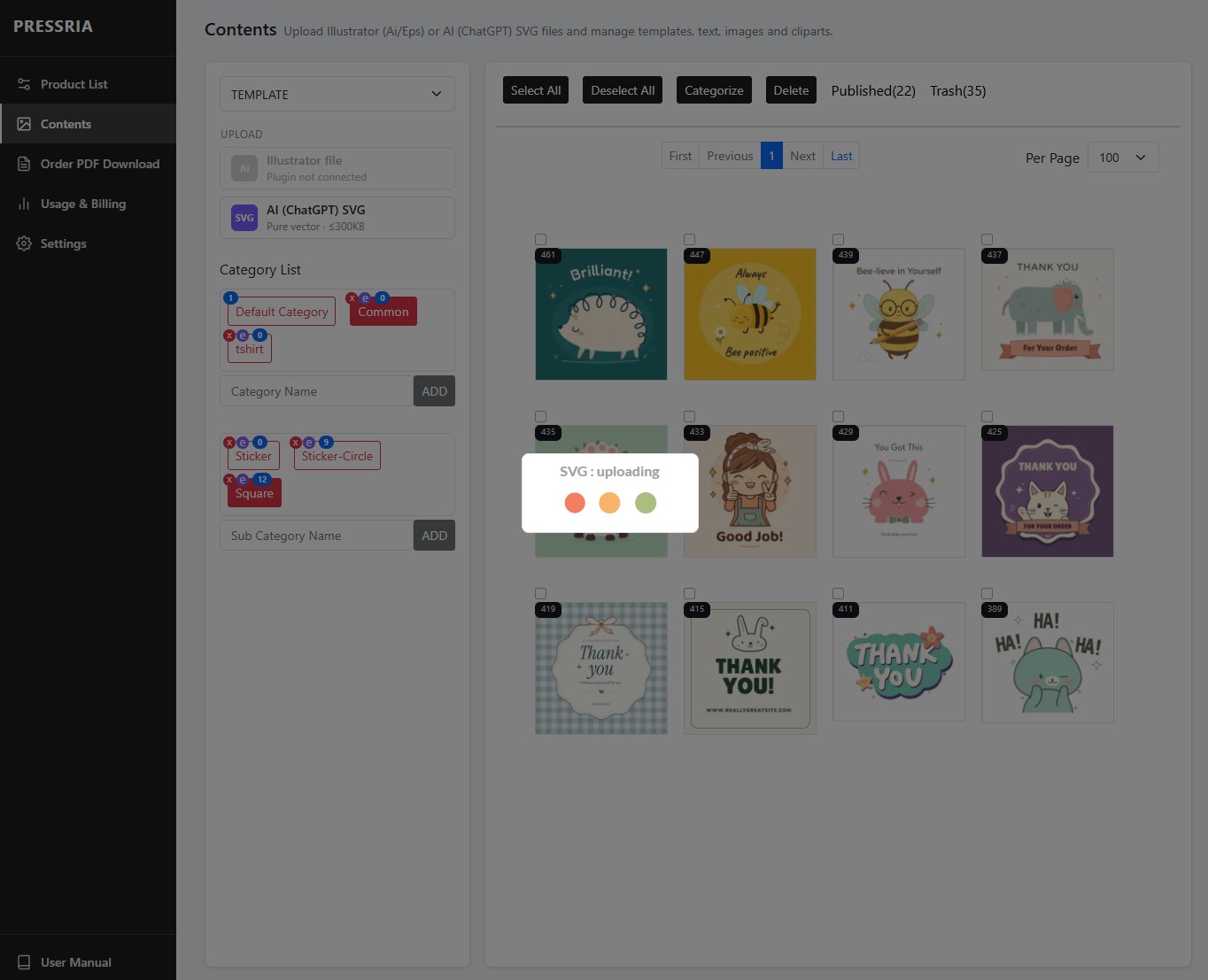Check the box for template 425
Viewport: 1208px width, 980px height.
987,417
